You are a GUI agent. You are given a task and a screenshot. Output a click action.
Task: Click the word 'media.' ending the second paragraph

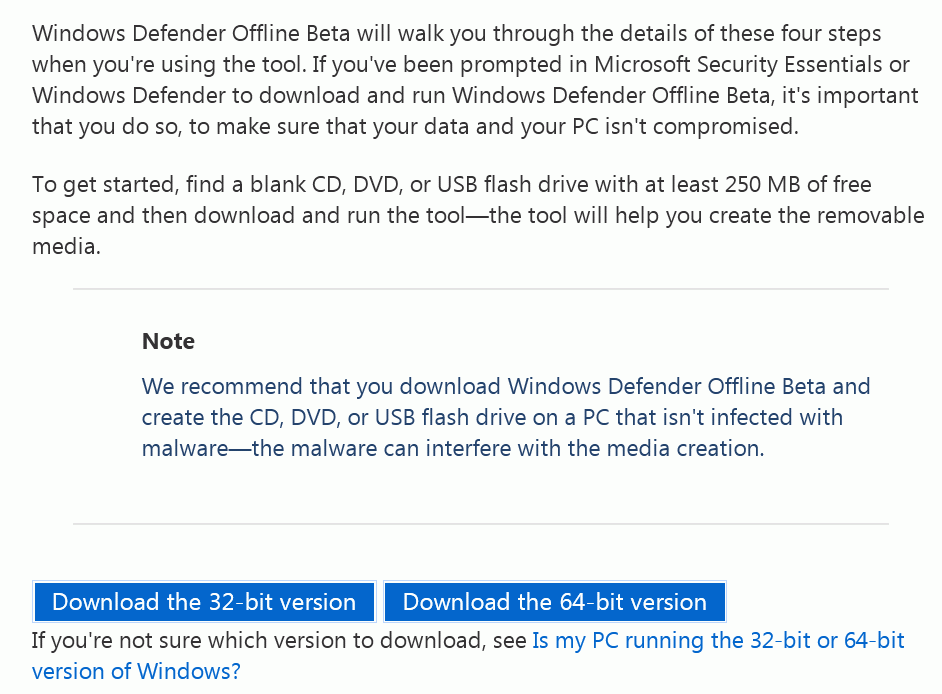point(66,246)
